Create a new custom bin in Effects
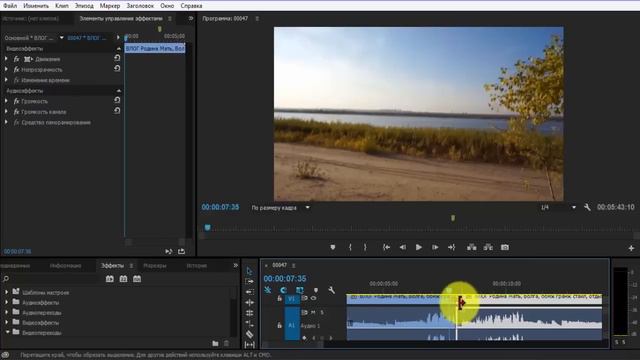 click(215, 344)
